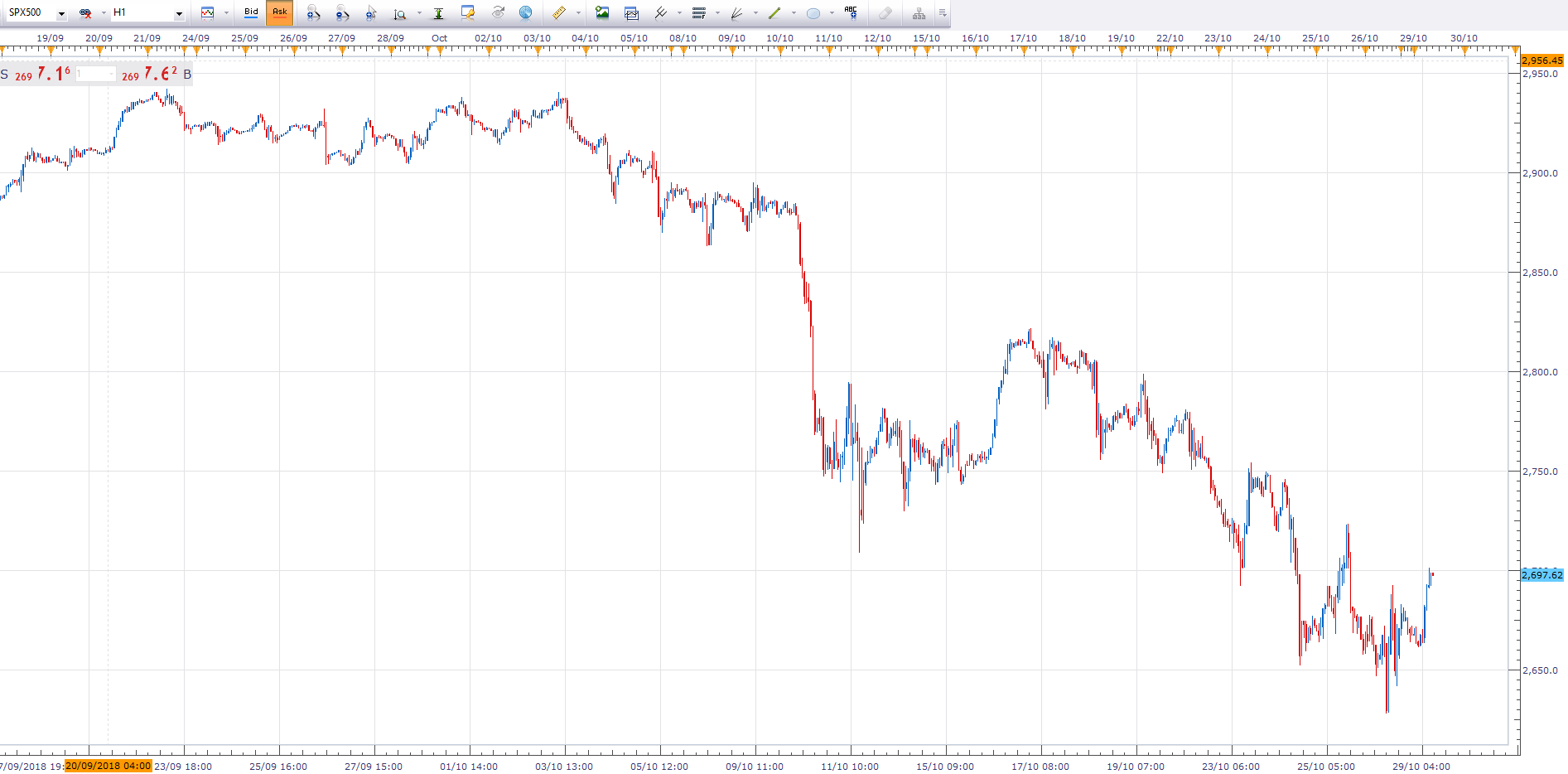Image resolution: width=1568 pixels, height=774 pixels.
Task: Toggle the eye visibility icon
Action: tap(498, 12)
